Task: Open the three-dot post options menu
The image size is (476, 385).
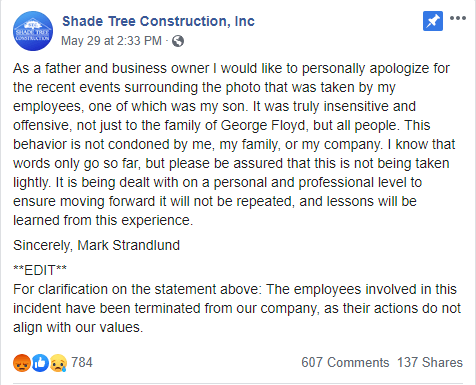Action: 458,18
